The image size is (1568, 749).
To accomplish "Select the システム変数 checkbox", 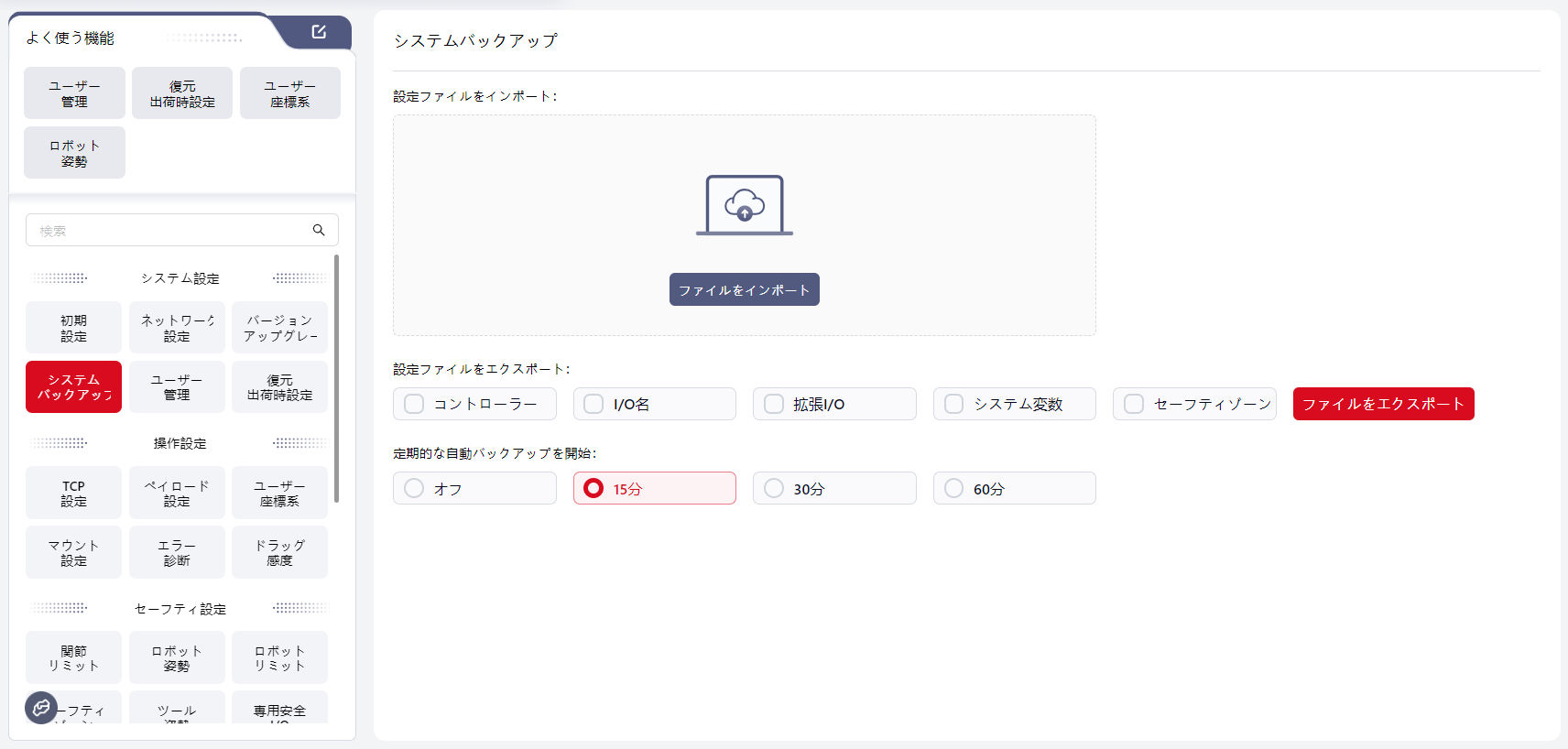I will point(954,404).
